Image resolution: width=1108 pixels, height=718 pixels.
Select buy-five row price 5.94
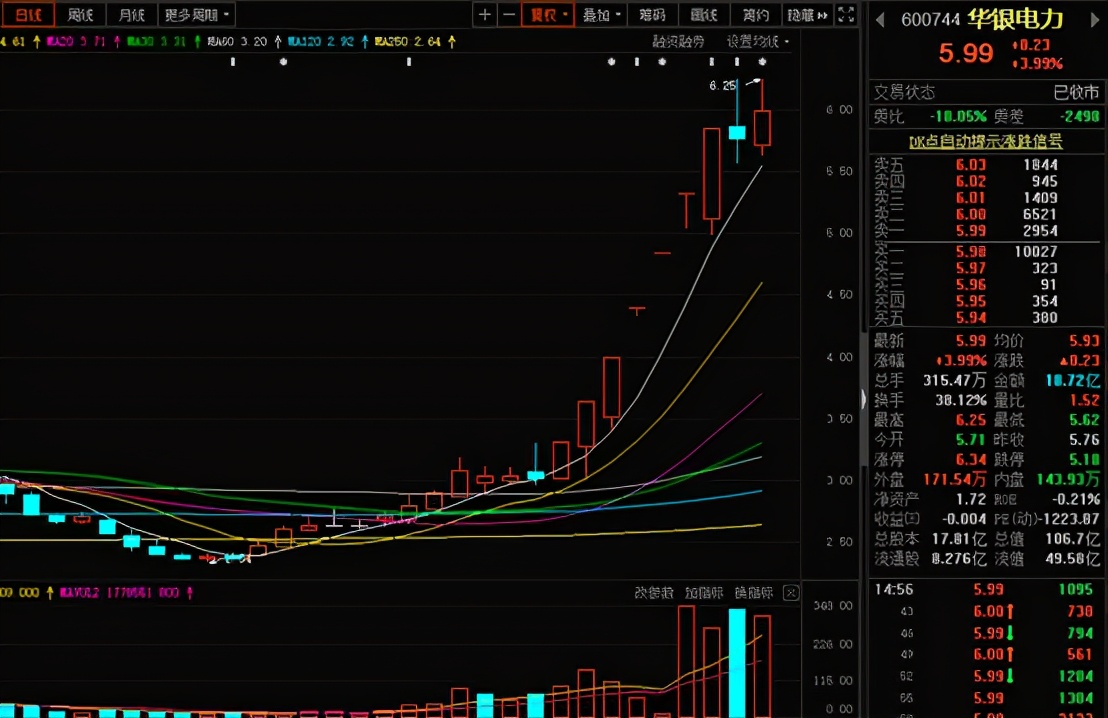pos(970,317)
